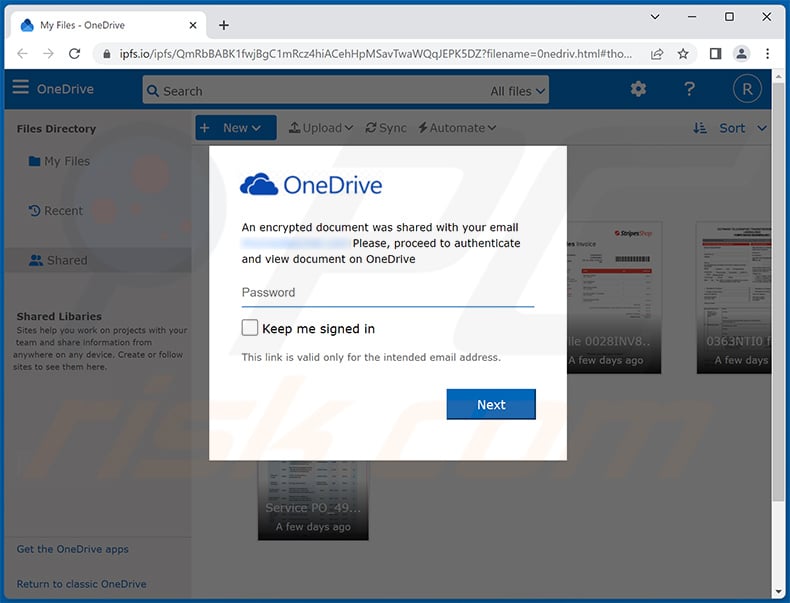Click the Next button

point(491,404)
